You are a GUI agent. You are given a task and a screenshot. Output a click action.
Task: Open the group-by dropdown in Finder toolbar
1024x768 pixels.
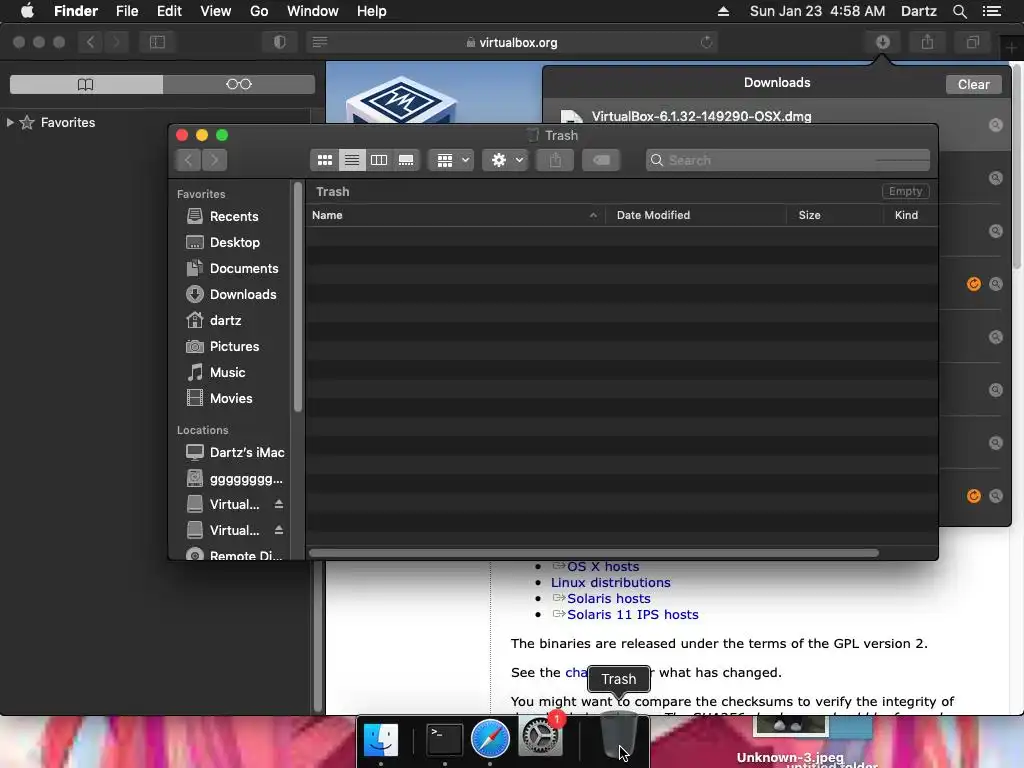coord(452,160)
